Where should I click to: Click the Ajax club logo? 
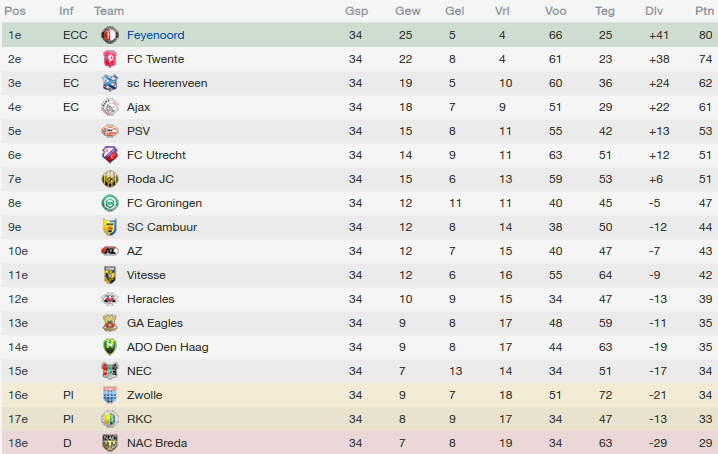110,107
